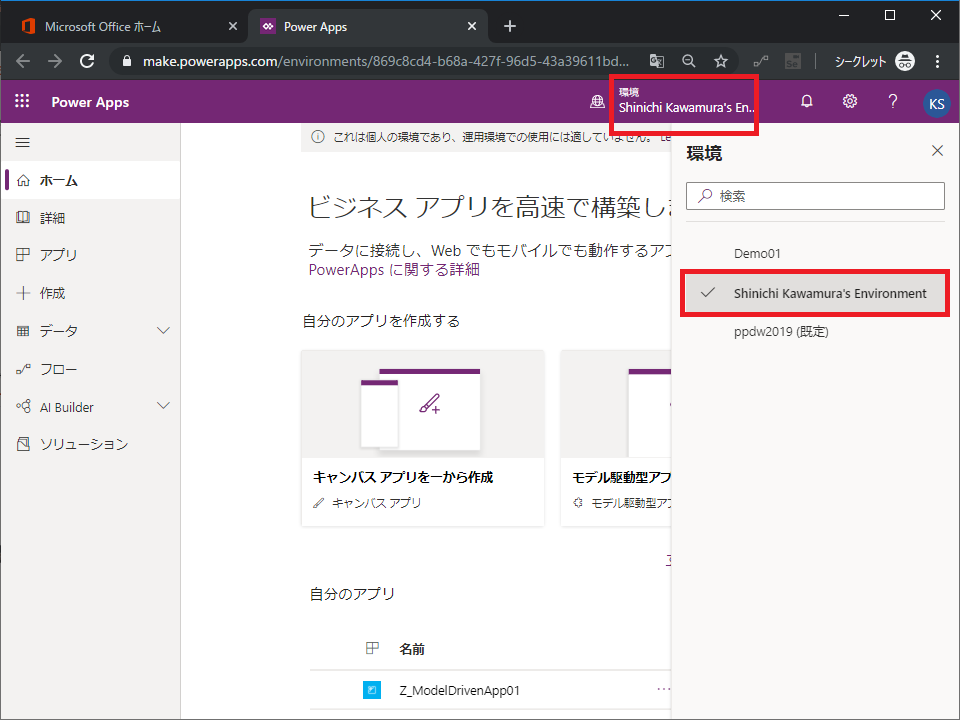Open ソリューション in the sidebar
Screen dimensions: 960x720
click(91, 444)
